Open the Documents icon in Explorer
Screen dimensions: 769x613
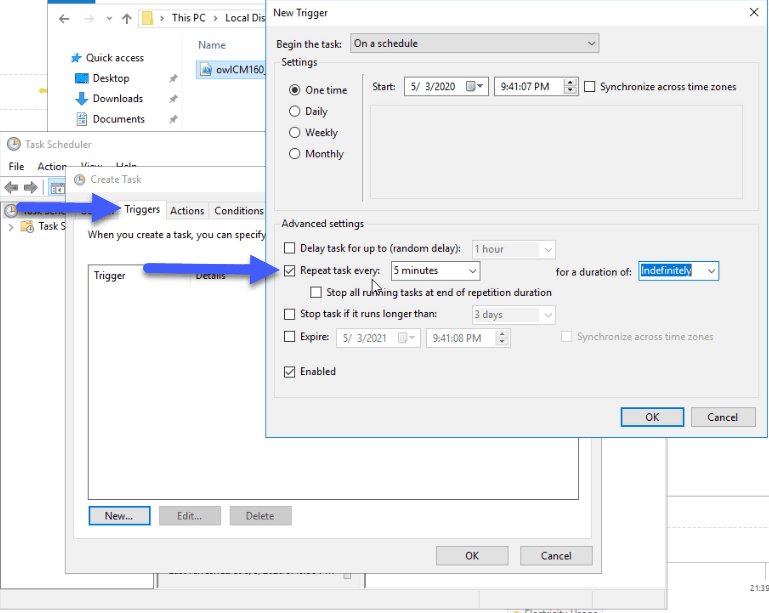point(82,119)
